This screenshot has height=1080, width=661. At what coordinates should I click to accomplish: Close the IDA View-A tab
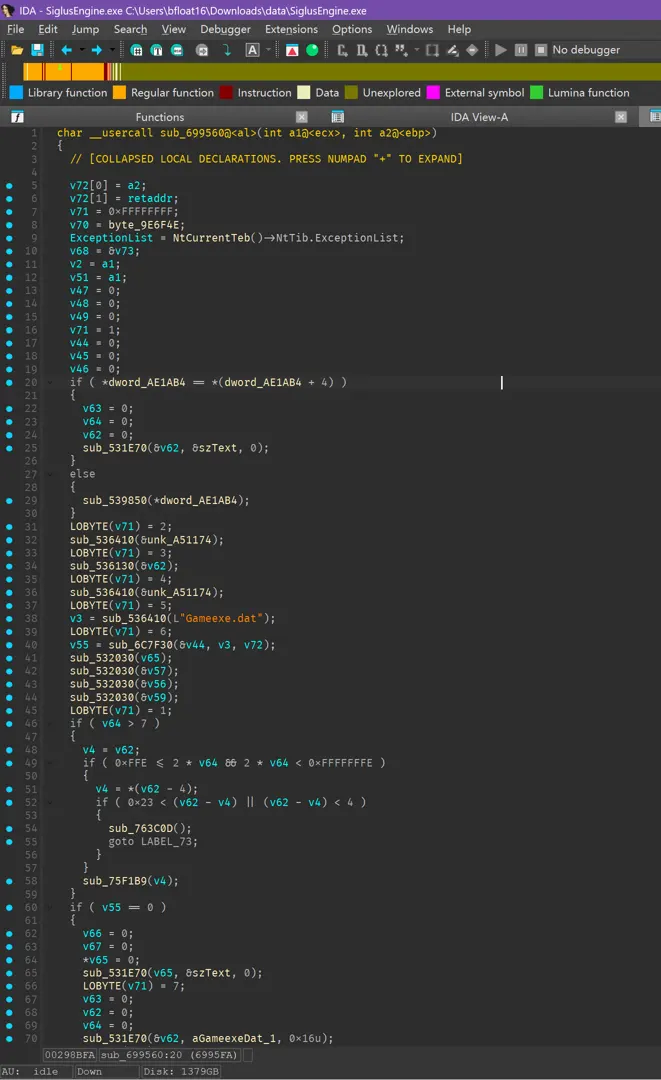(x=621, y=117)
